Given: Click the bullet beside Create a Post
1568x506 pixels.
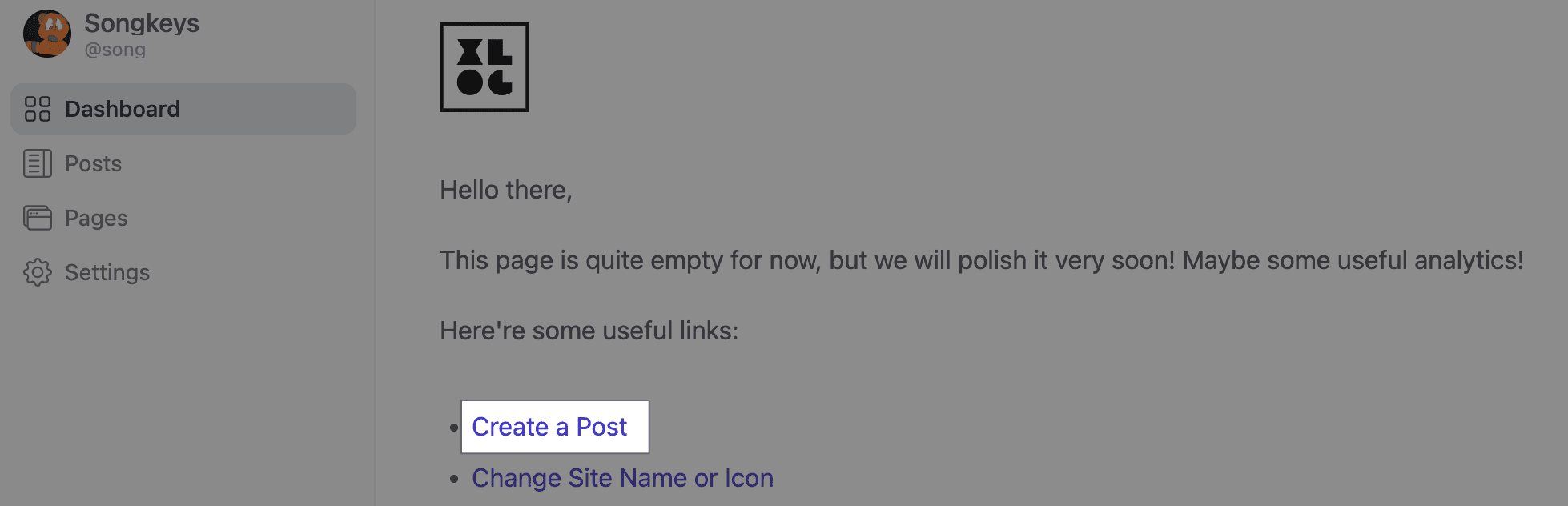Looking at the screenshot, I should [454, 428].
